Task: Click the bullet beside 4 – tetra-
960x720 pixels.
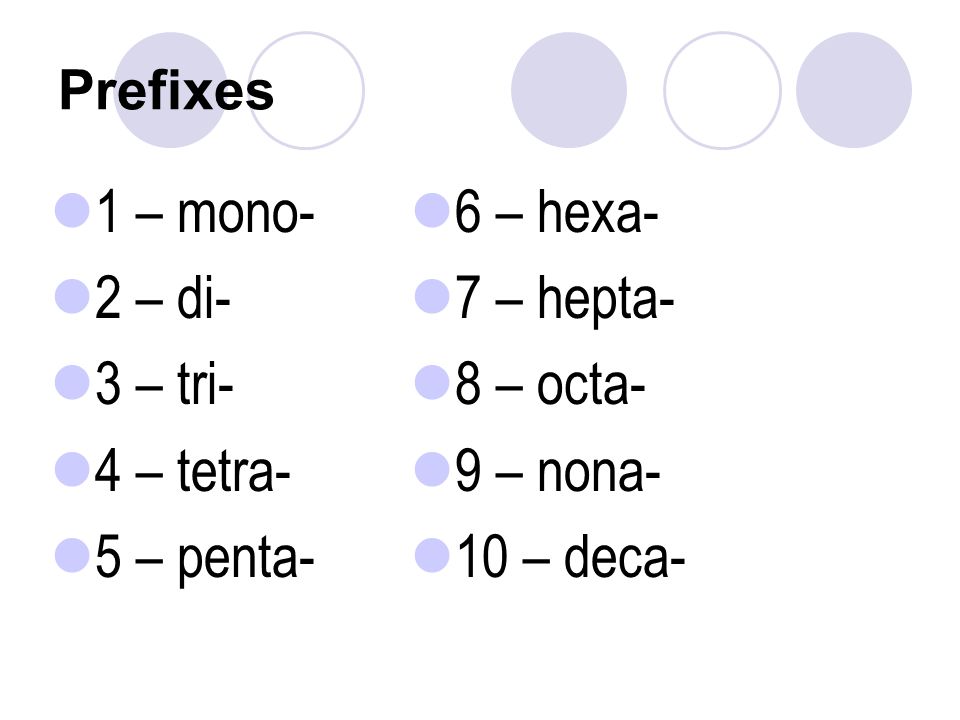Action: tap(72, 470)
